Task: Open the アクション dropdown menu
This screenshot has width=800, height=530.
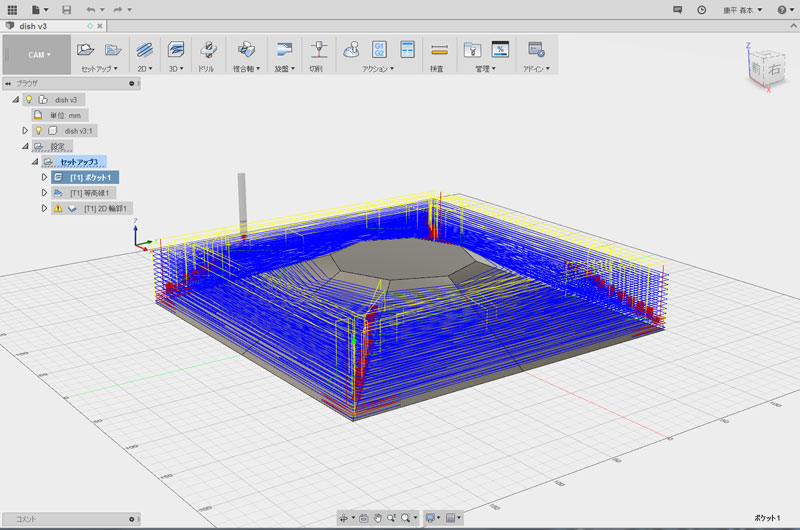Action: pos(378,68)
